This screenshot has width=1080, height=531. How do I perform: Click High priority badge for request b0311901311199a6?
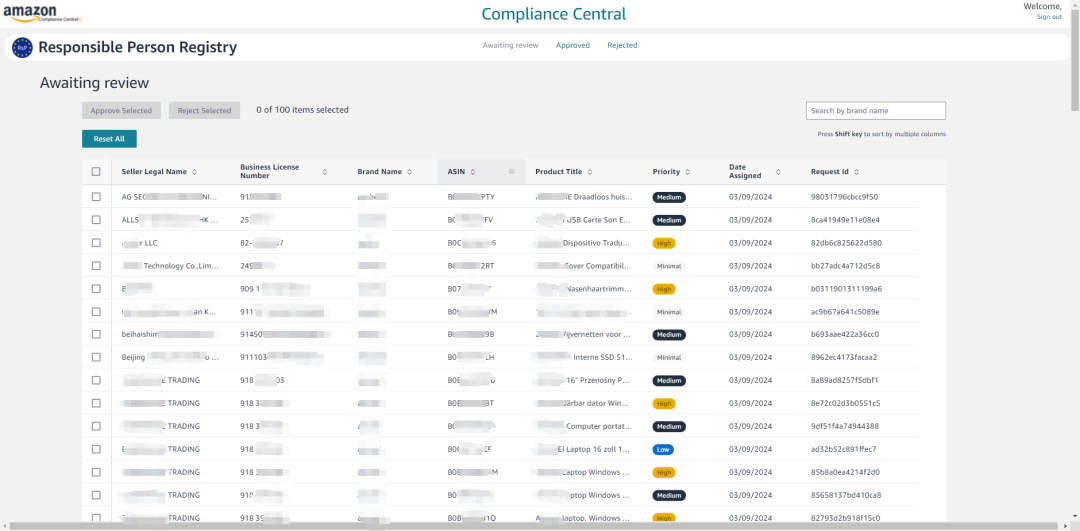tap(664, 289)
